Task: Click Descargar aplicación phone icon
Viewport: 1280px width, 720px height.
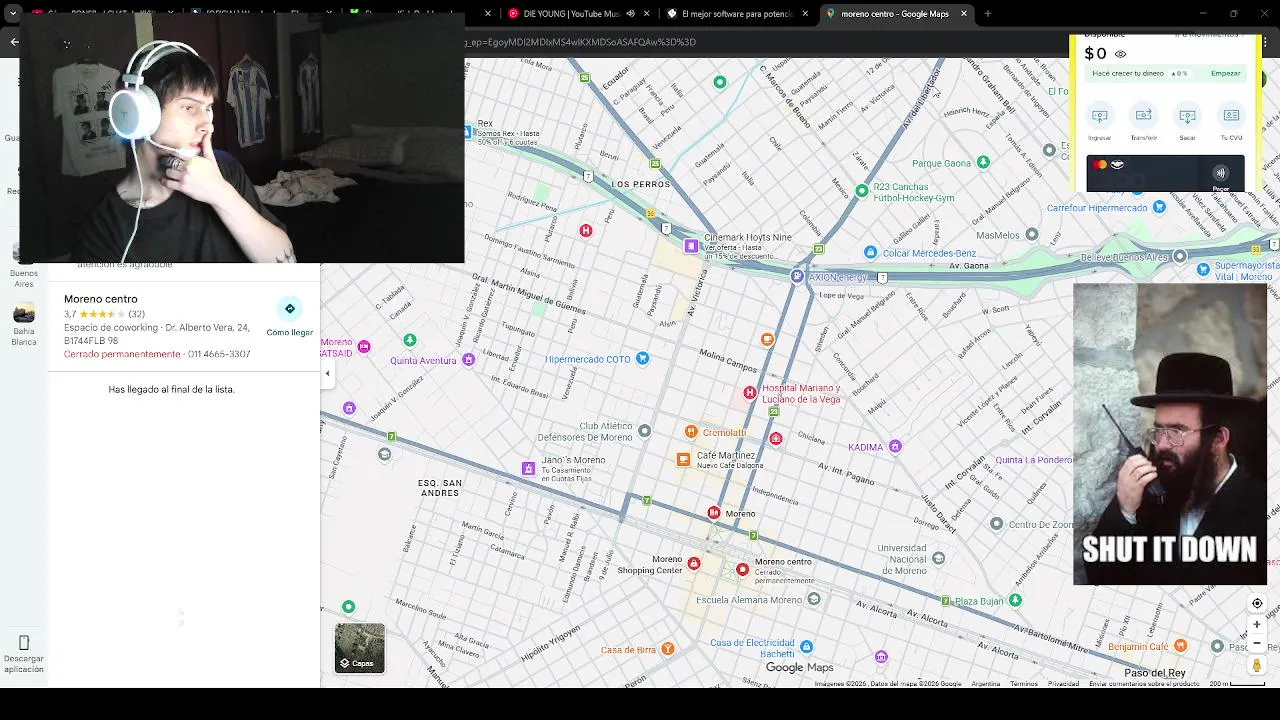Action: pos(24,642)
